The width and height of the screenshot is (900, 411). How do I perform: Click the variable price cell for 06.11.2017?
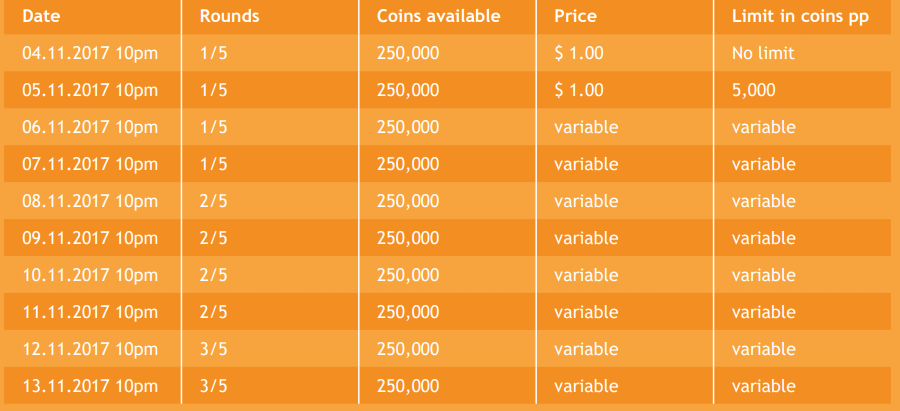586,127
